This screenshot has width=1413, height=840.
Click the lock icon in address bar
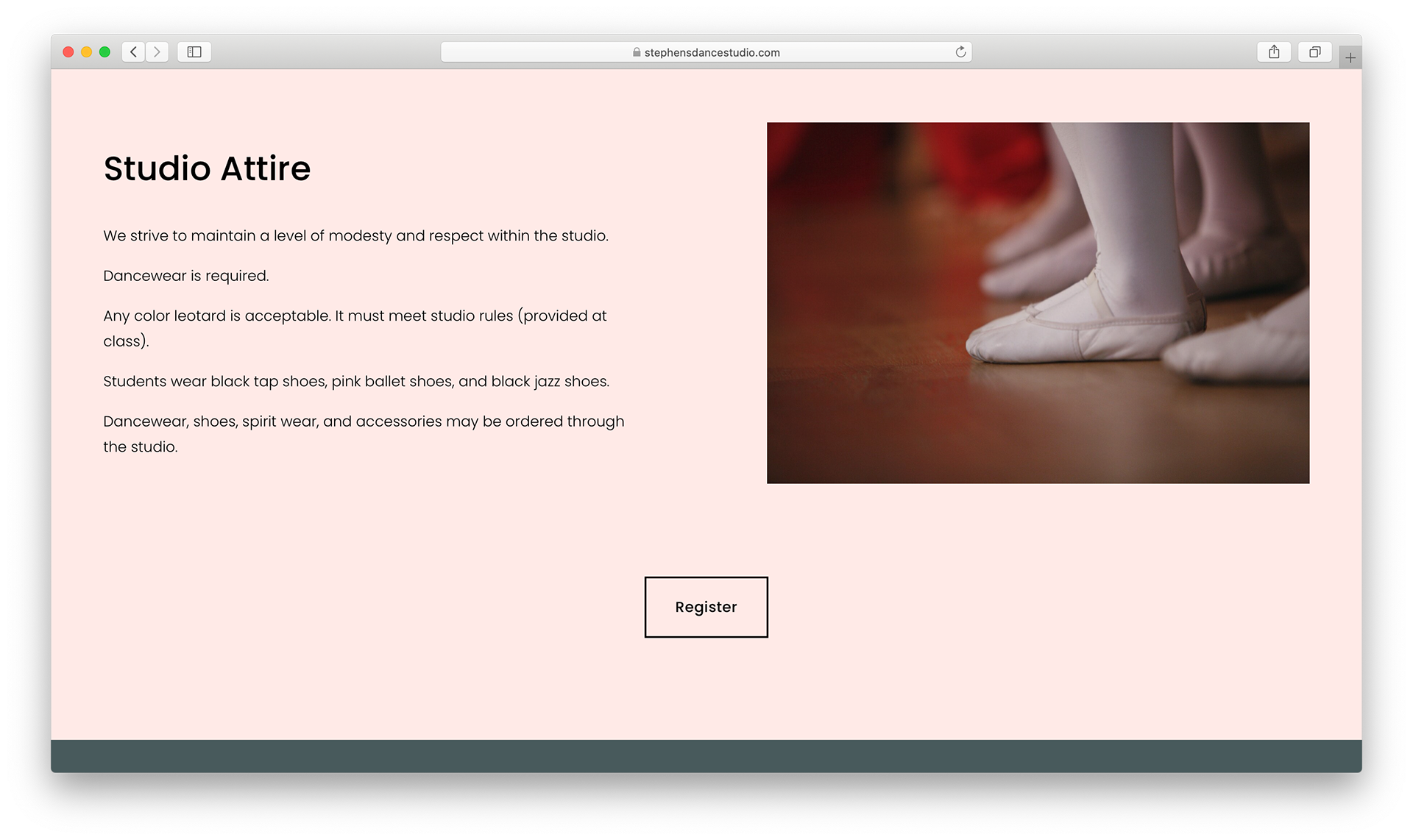click(637, 52)
